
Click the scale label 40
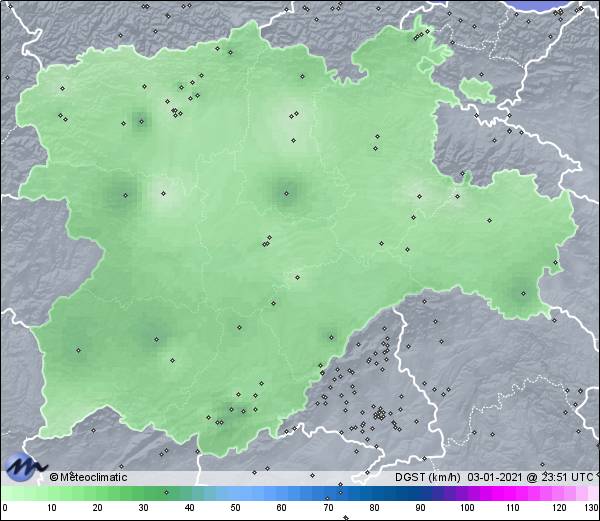click(x=189, y=508)
